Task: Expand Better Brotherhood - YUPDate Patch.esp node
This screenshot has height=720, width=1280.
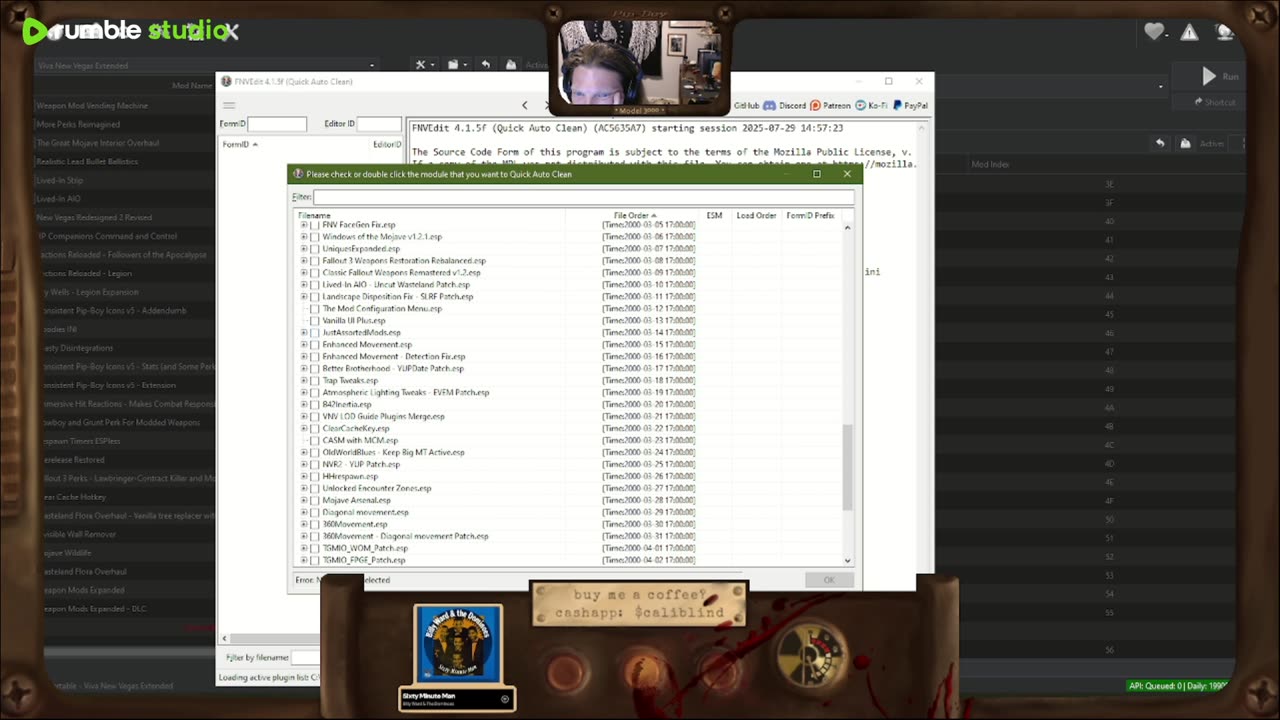Action: [x=304, y=369]
